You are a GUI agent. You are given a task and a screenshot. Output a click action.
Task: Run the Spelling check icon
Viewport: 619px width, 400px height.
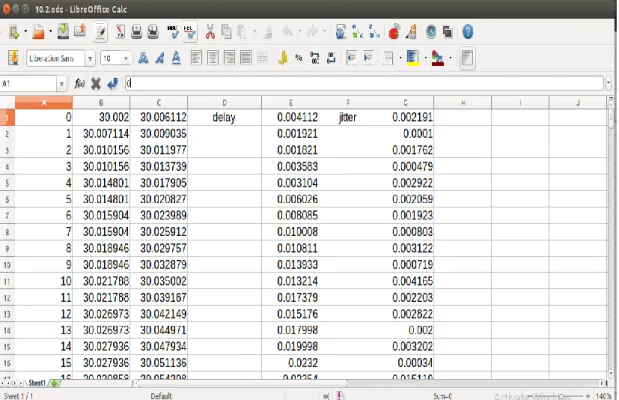173,32
